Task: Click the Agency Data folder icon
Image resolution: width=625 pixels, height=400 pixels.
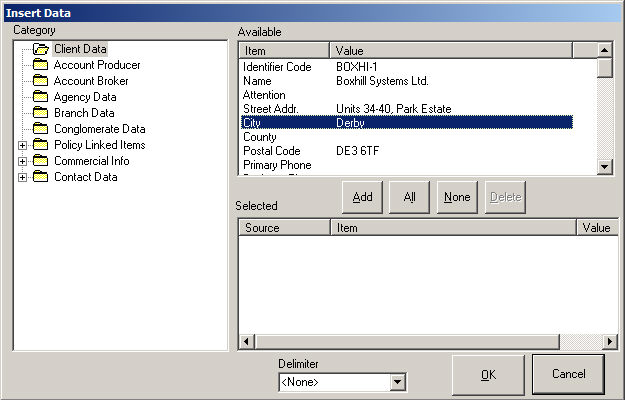Action: tap(40, 97)
